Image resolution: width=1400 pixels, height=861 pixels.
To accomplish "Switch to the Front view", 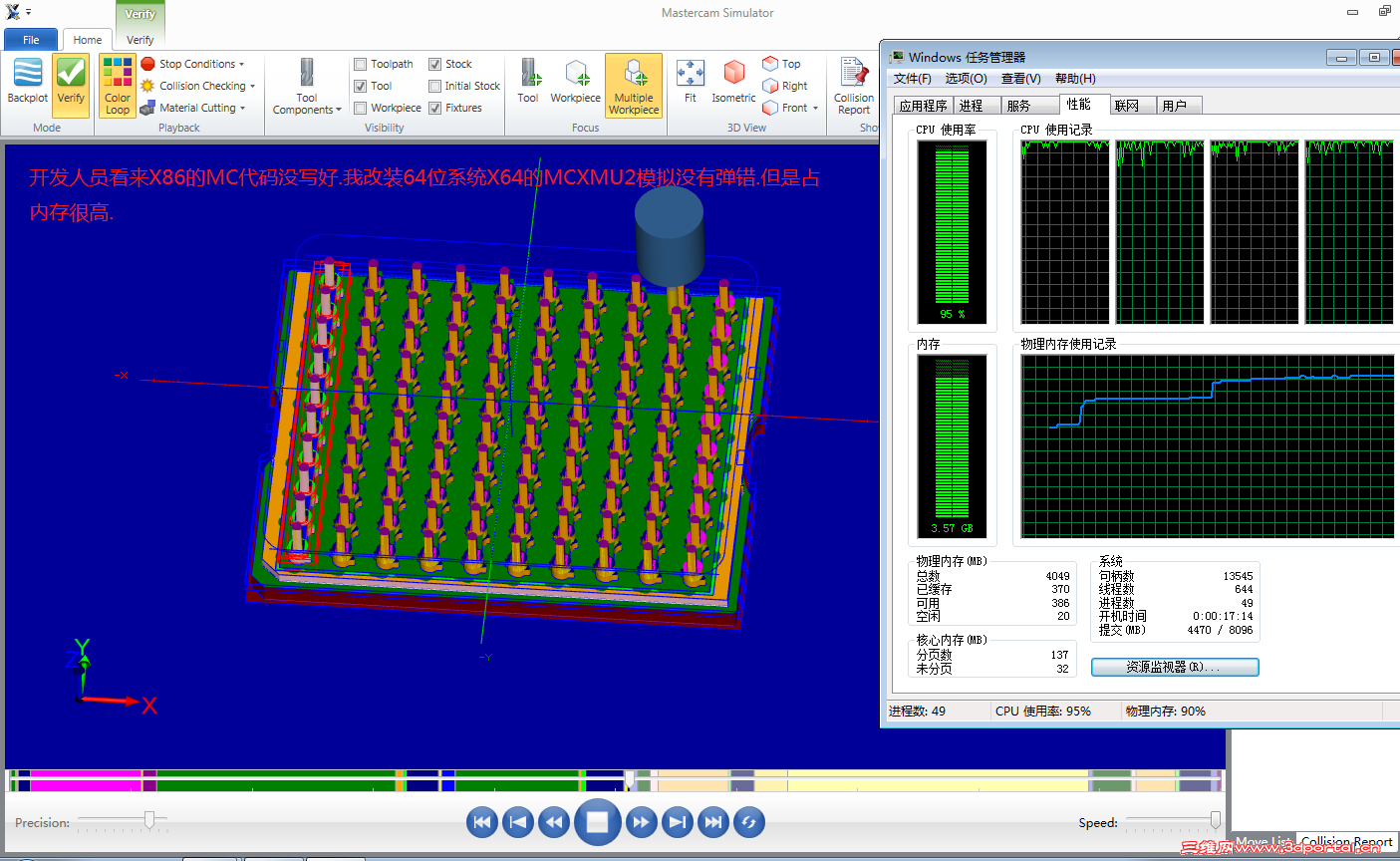I will click(x=790, y=108).
